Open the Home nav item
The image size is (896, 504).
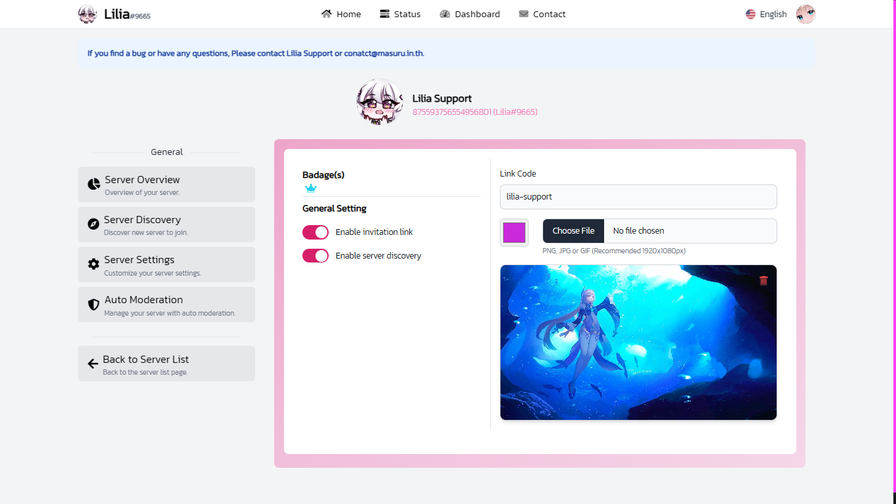341,14
